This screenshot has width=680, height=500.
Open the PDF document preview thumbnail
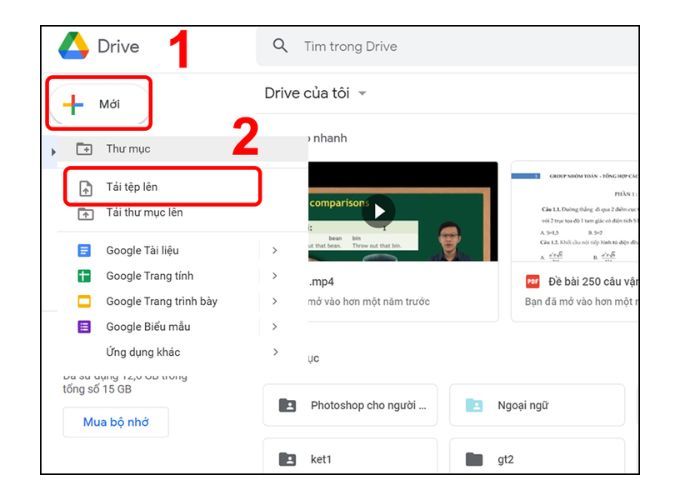tap(574, 212)
